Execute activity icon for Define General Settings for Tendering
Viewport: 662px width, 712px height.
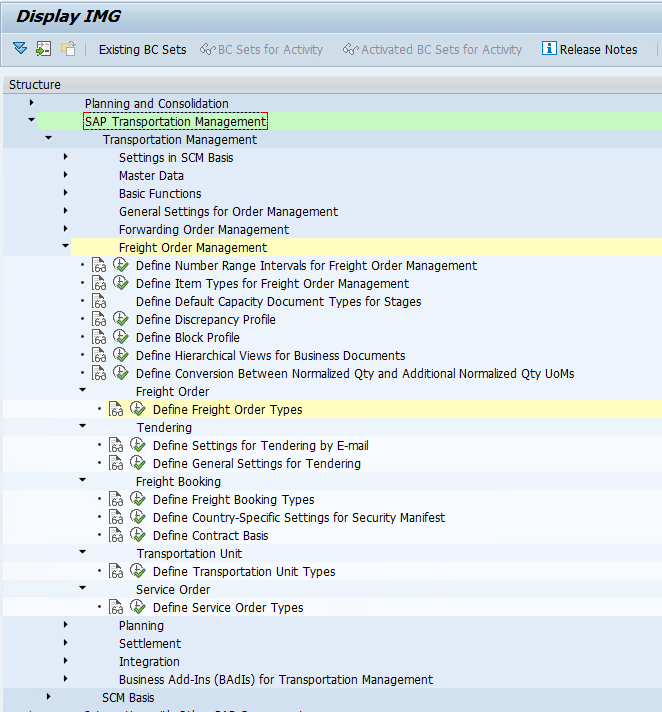point(138,463)
